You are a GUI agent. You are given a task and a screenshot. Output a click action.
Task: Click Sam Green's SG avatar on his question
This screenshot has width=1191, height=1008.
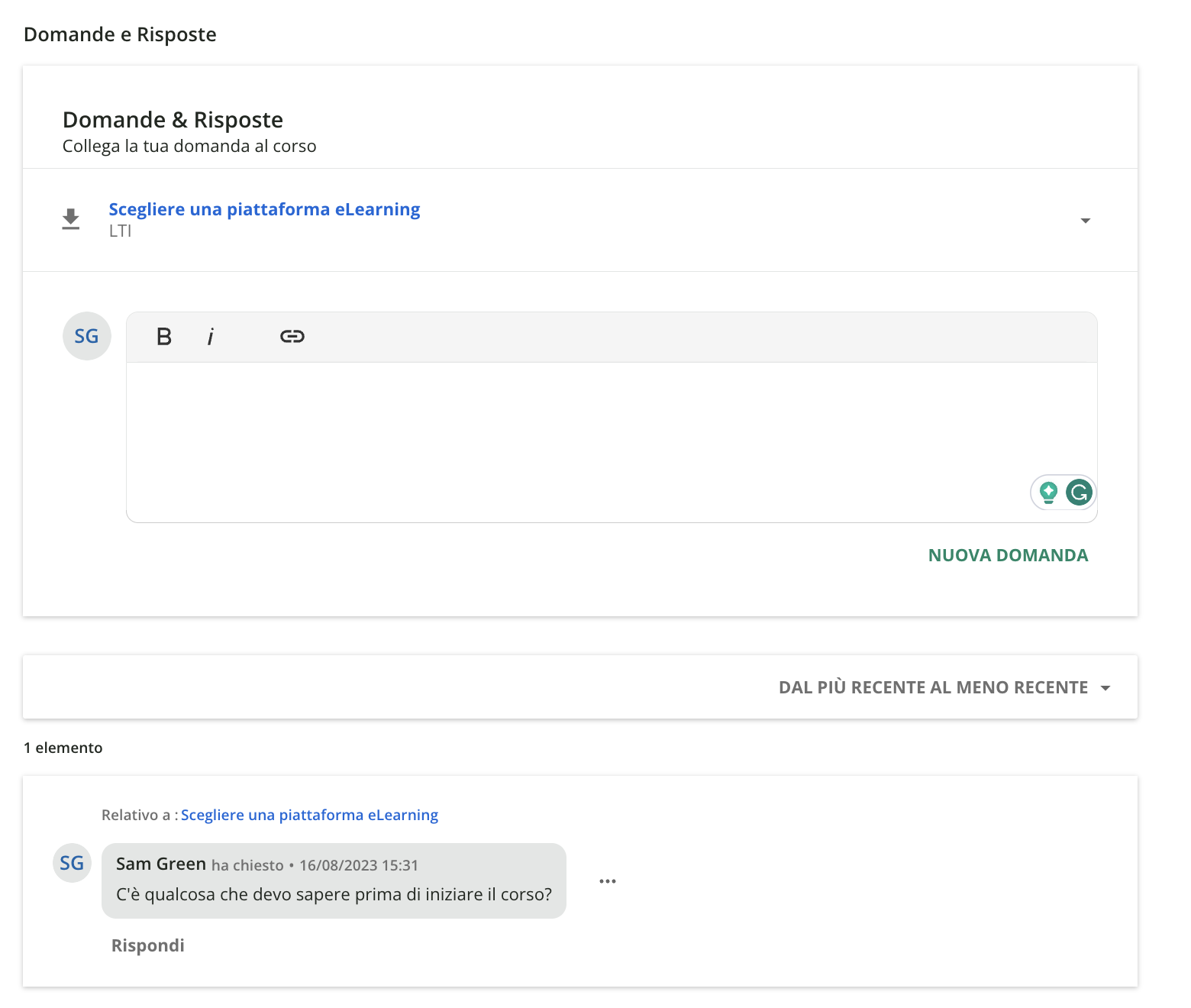(71, 864)
